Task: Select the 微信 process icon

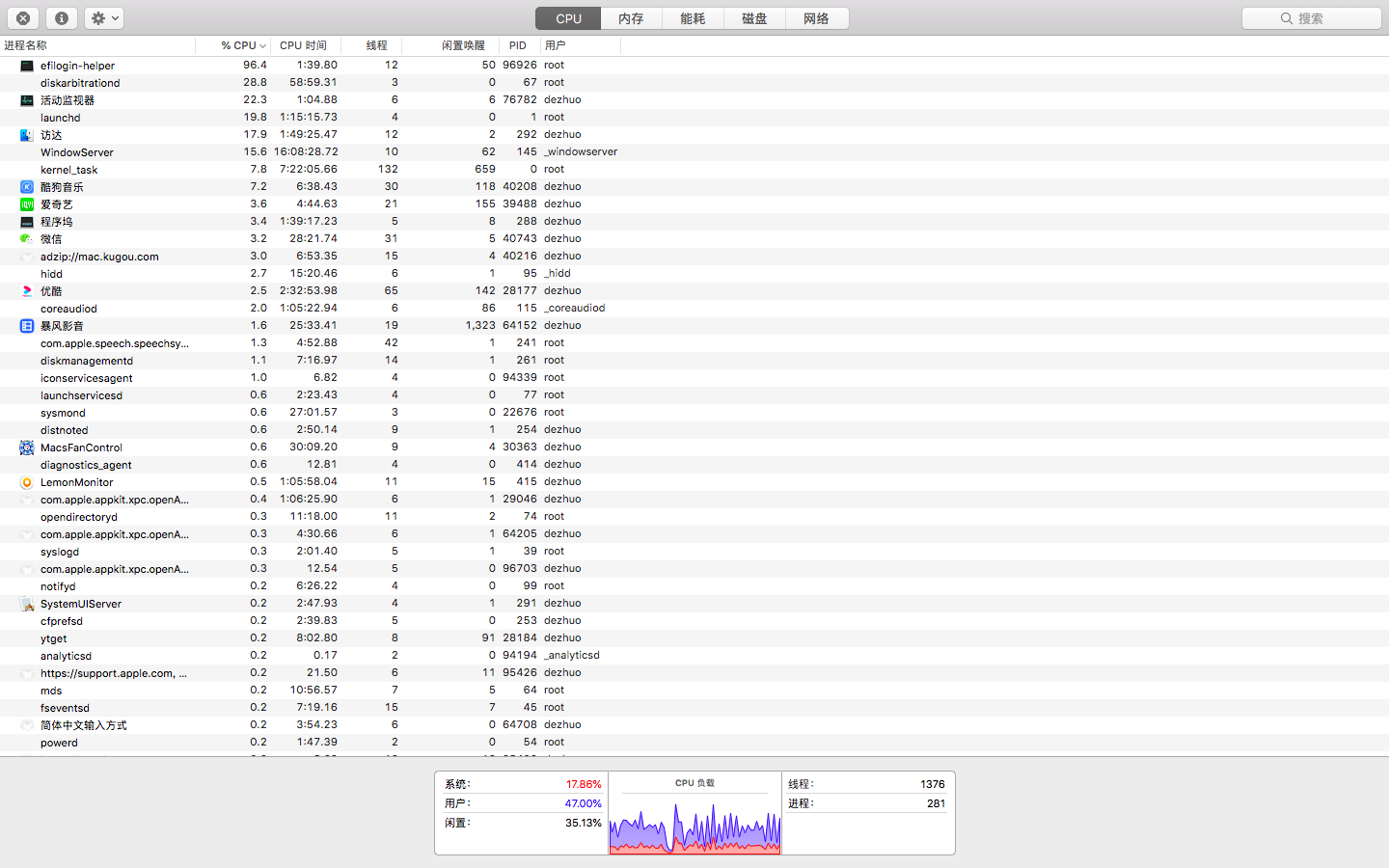Action: (27, 239)
